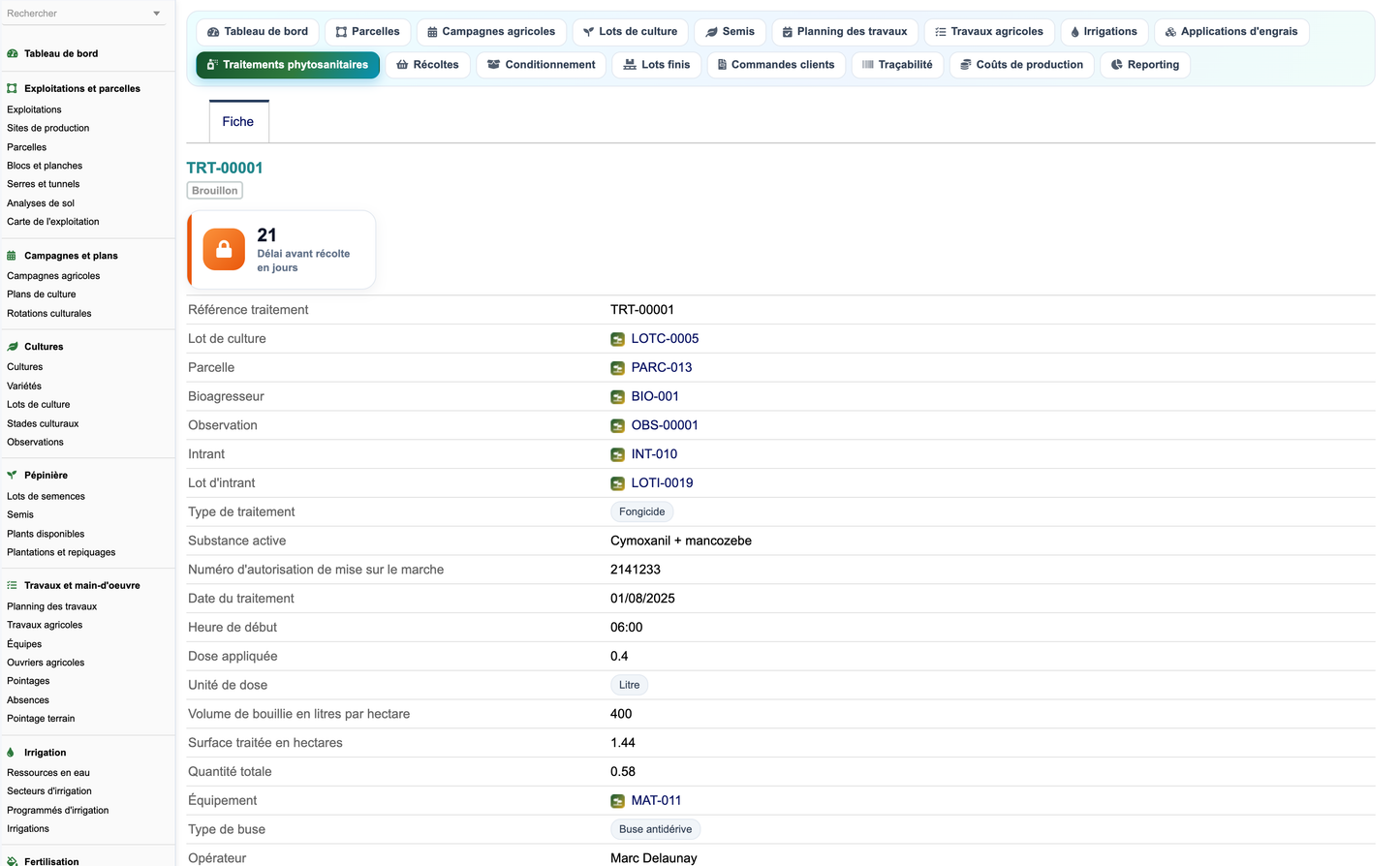Open Plantations et repiquages in the sidebar
The image size is (1400, 866).
[61, 553]
